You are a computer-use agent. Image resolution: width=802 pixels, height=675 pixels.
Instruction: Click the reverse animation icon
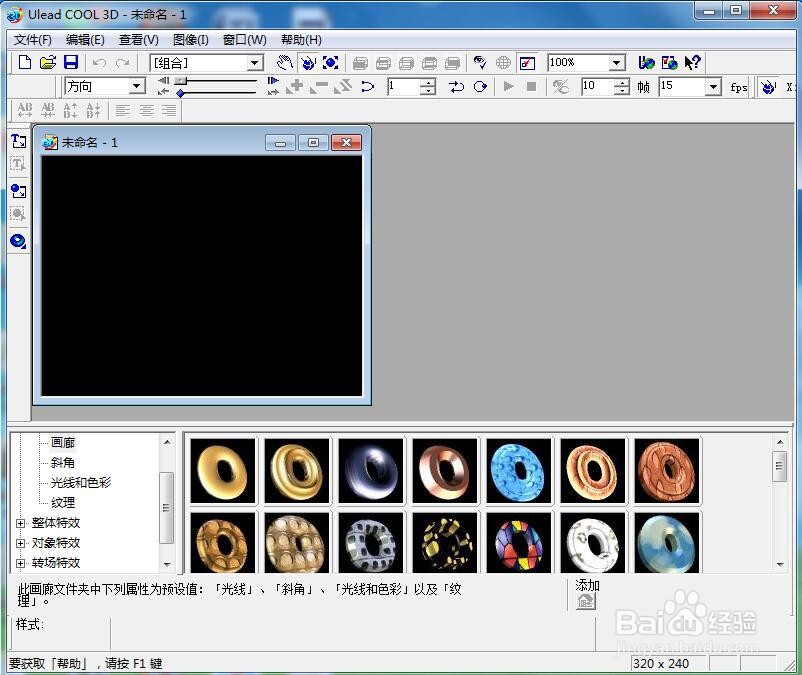(343, 86)
